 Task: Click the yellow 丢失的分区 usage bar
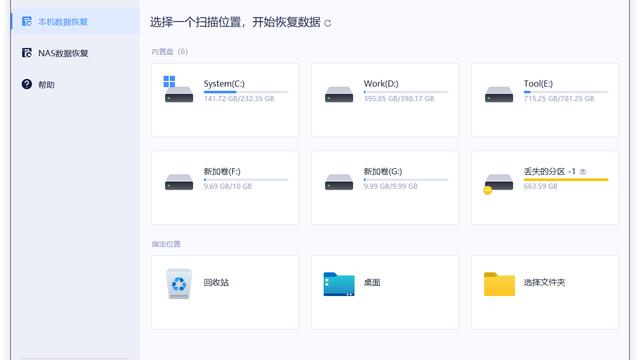(566, 180)
